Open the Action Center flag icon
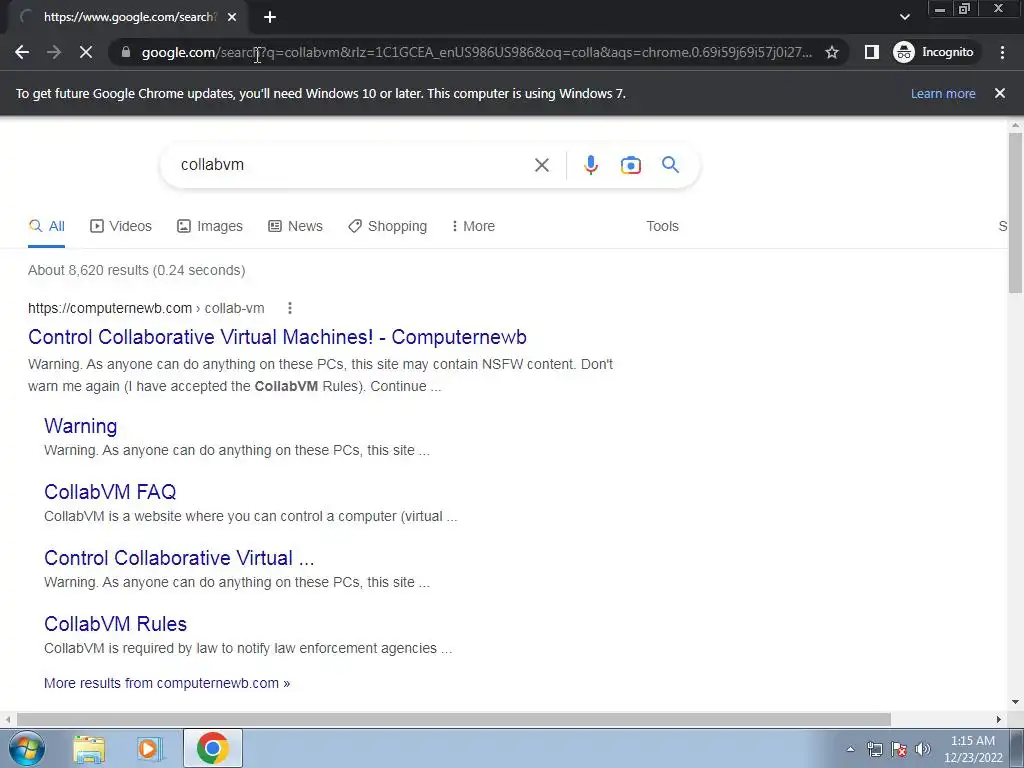The height and width of the screenshot is (768, 1024). tap(899, 749)
